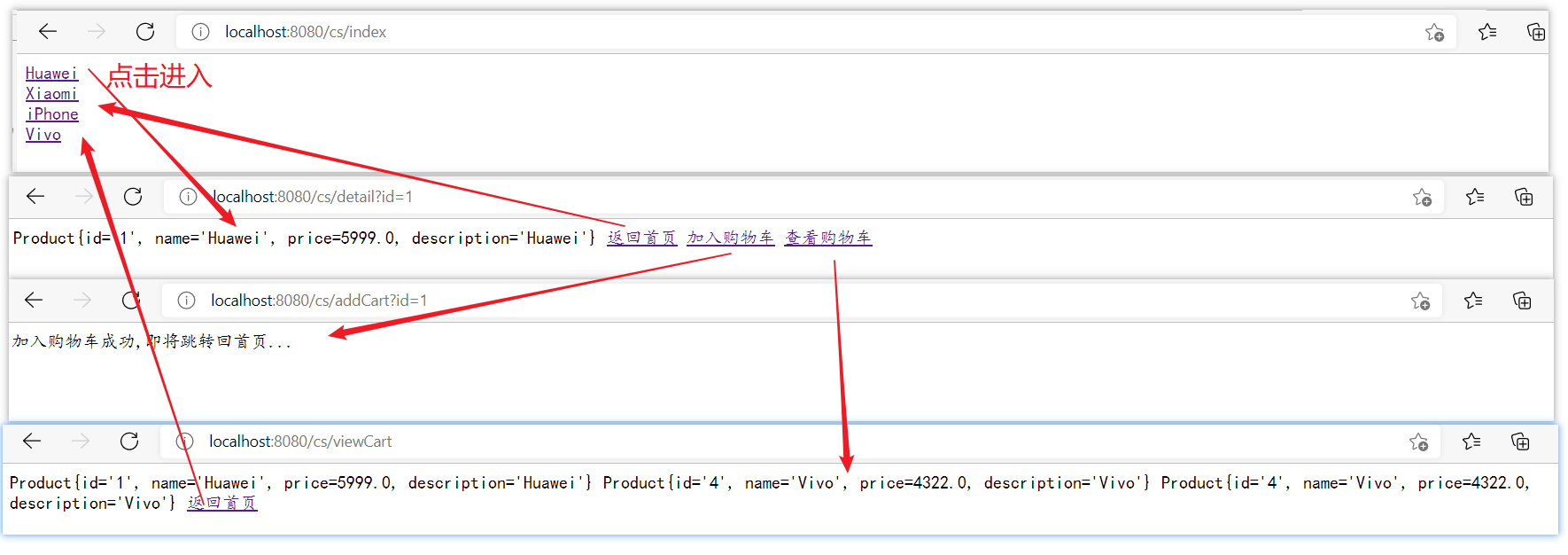Reload the viewCart page

(129, 442)
